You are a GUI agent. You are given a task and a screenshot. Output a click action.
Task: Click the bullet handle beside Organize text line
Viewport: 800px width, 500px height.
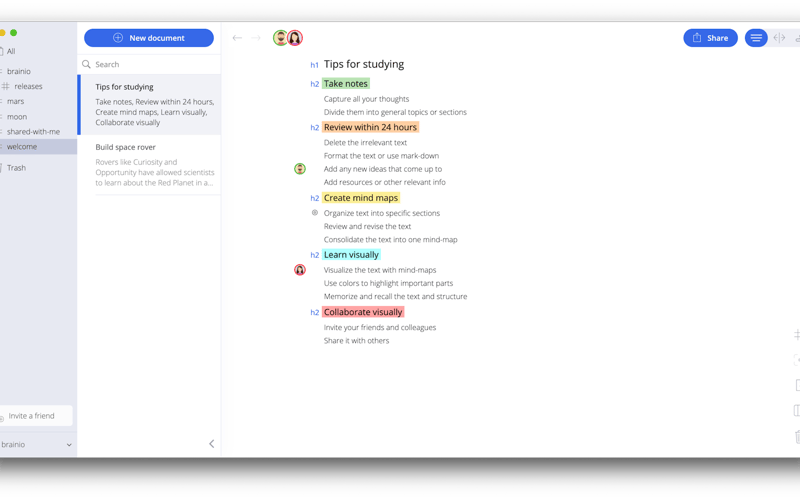pos(315,213)
